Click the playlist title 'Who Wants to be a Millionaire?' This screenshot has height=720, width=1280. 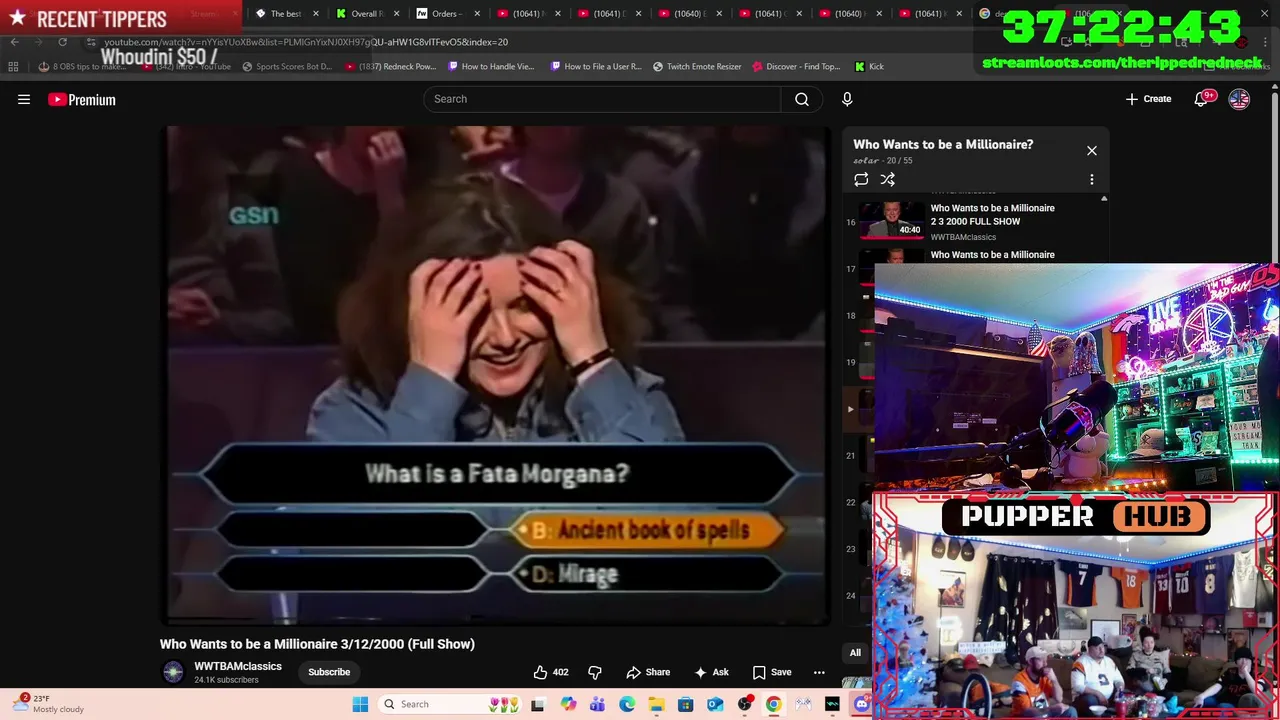pos(943,144)
